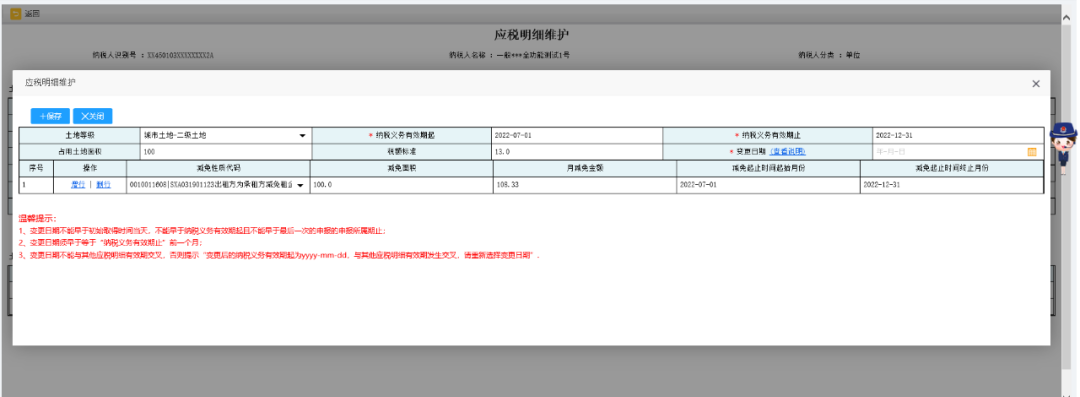Click the 保存 save button

pos(50,116)
